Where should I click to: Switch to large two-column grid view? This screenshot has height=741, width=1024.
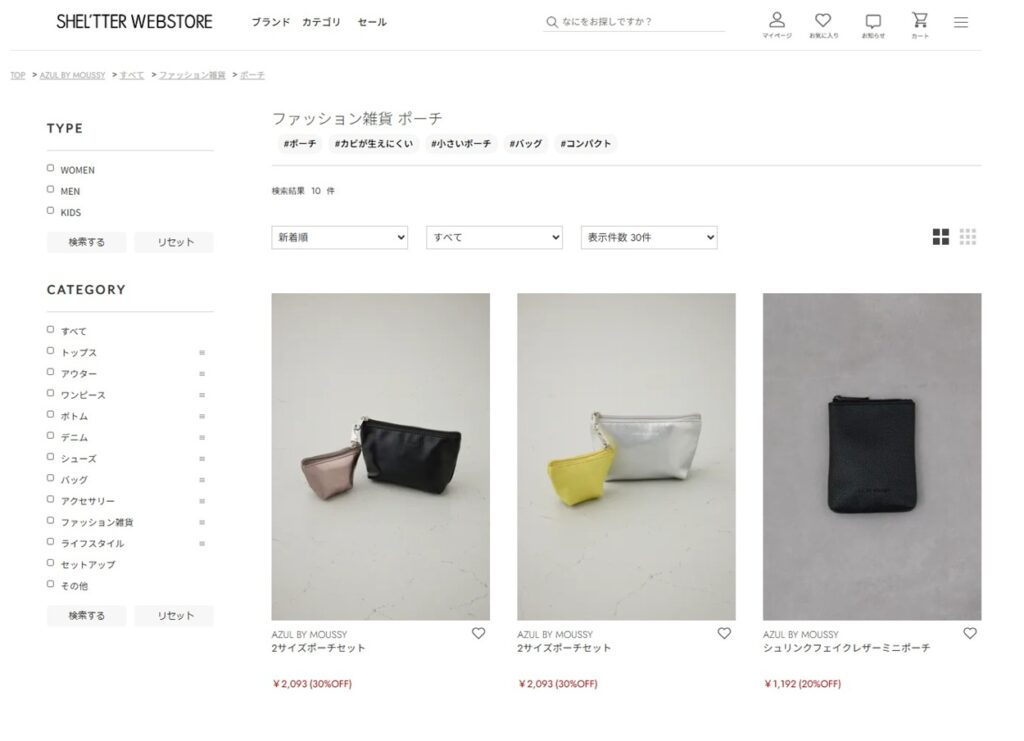(940, 237)
